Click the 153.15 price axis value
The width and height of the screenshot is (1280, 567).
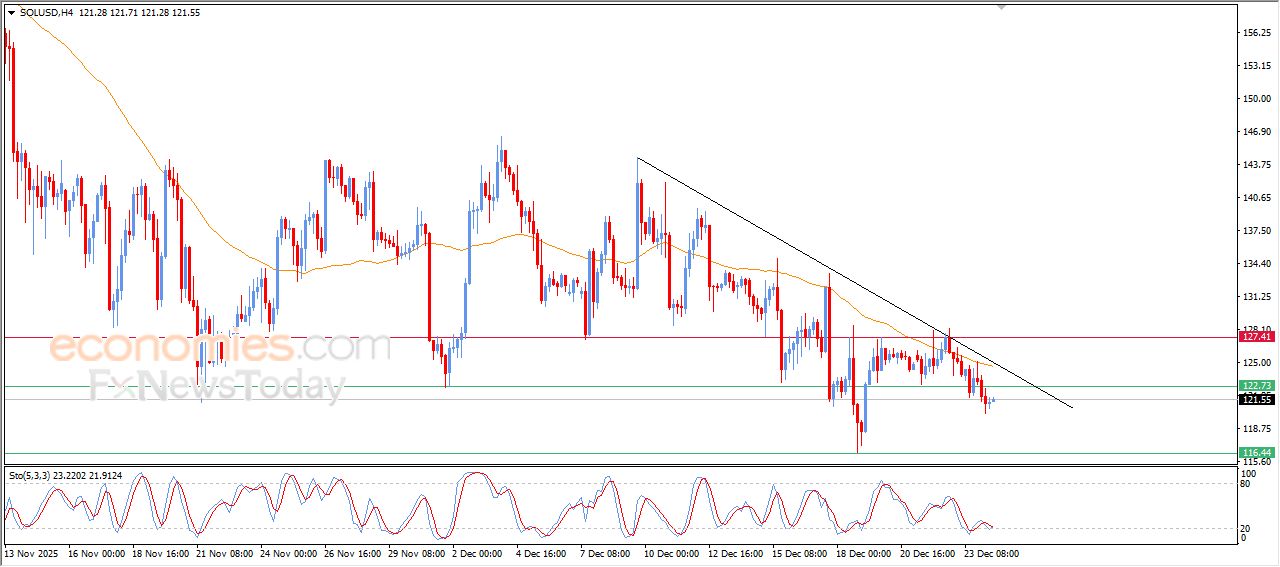coord(1256,66)
